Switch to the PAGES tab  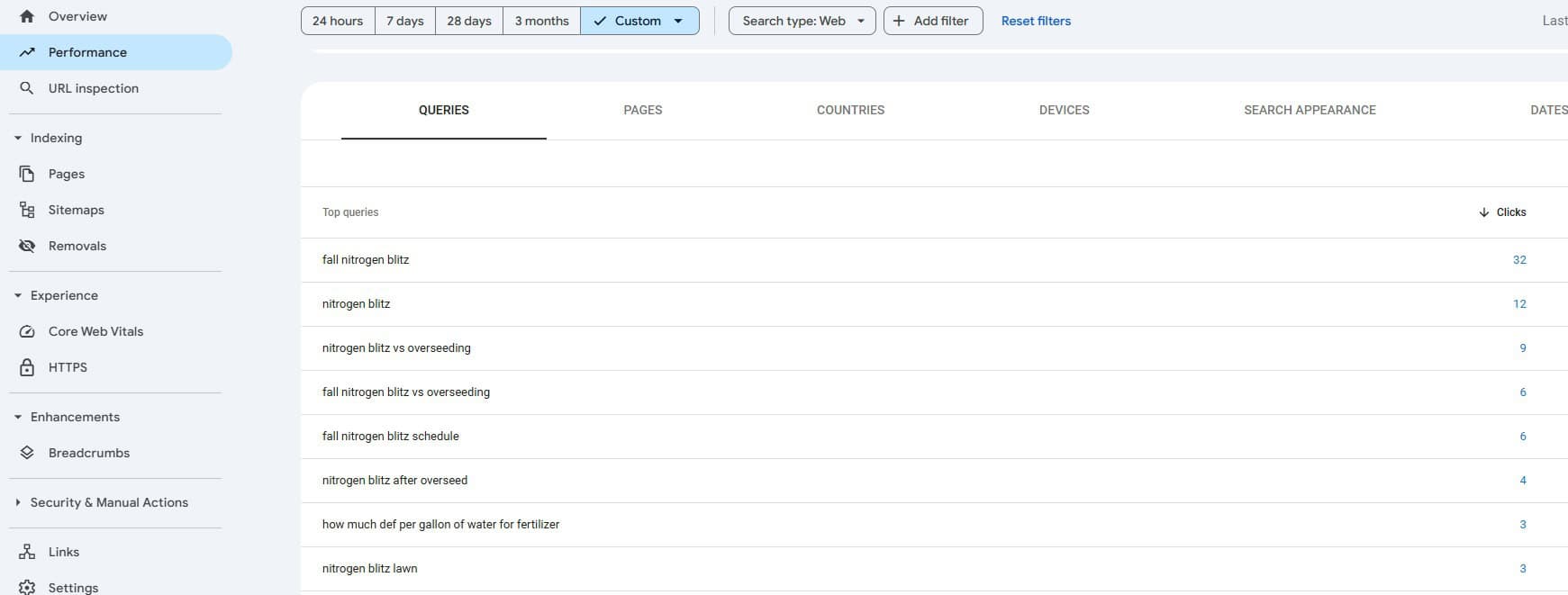(643, 110)
